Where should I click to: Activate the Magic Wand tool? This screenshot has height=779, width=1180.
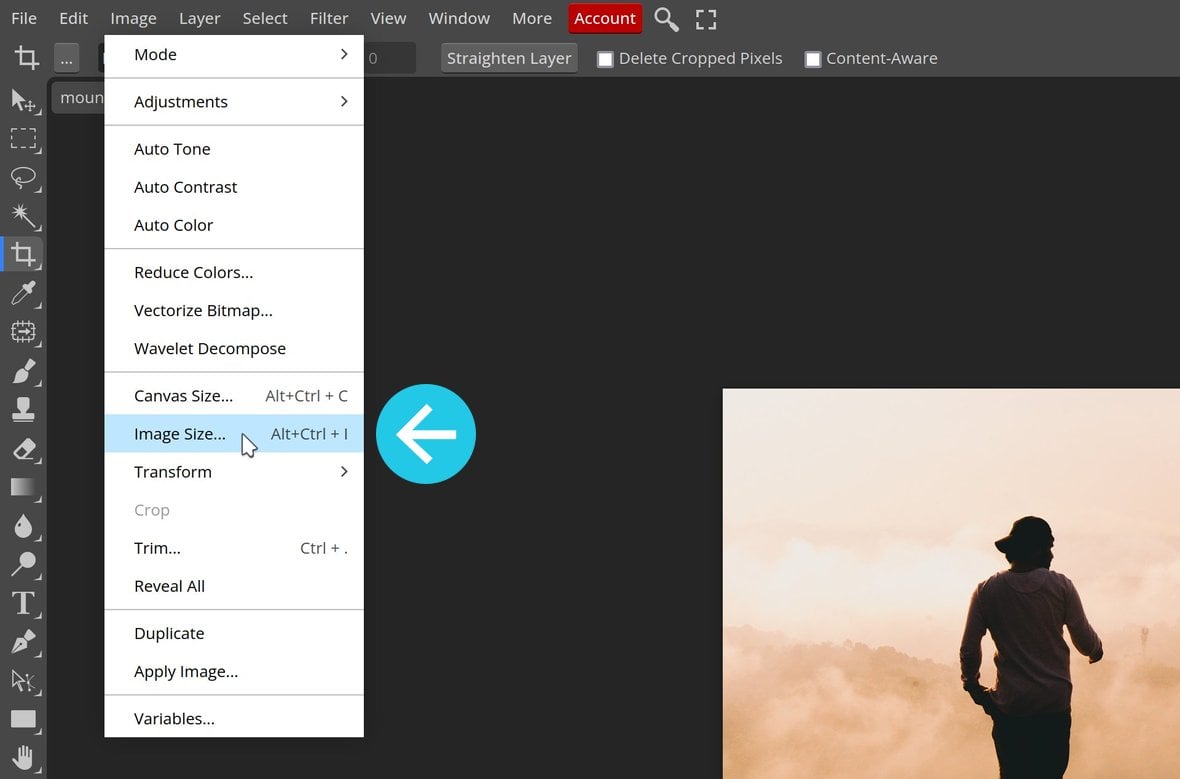(x=23, y=216)
